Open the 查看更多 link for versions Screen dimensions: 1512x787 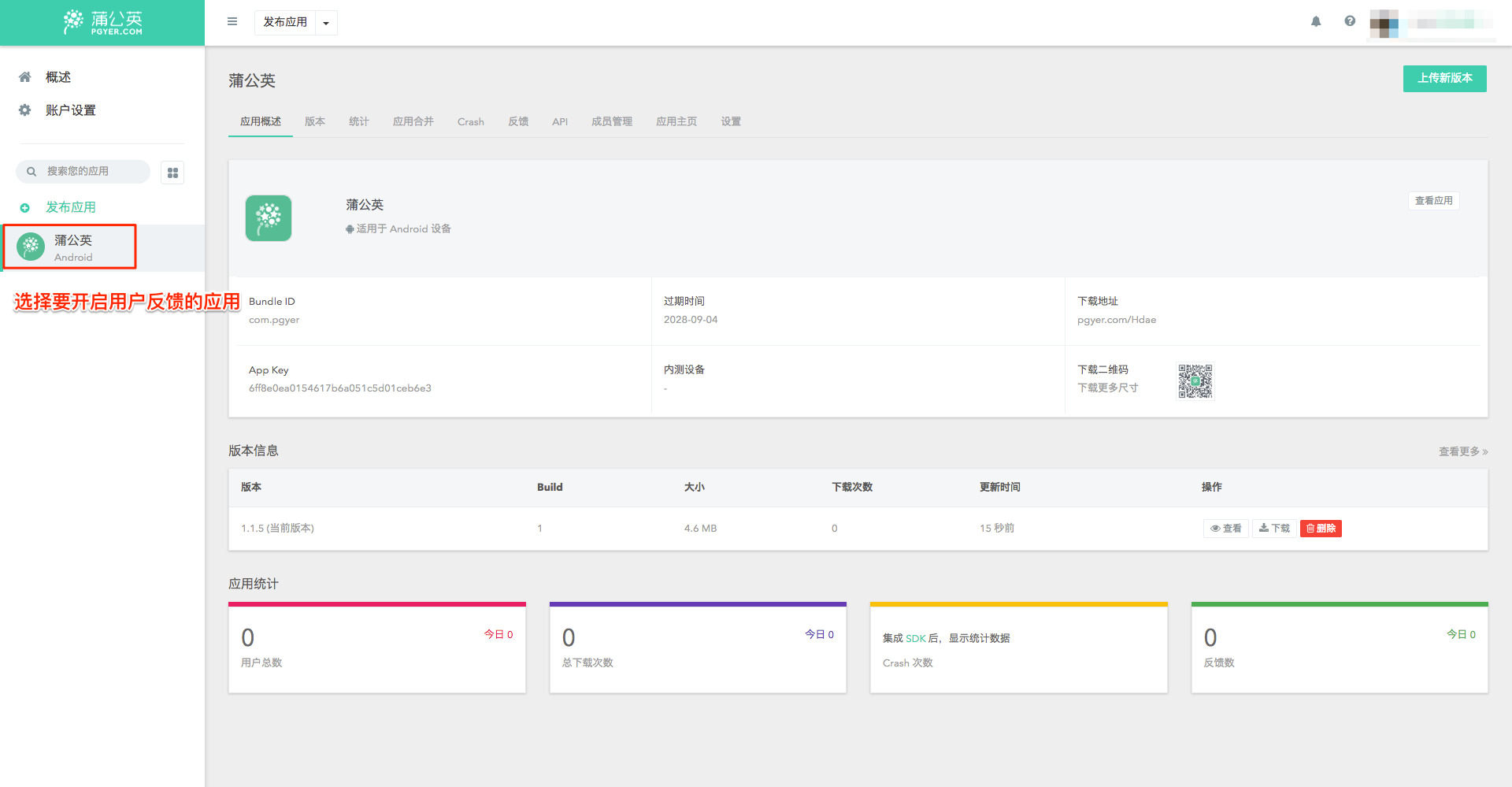[1463, 451]
